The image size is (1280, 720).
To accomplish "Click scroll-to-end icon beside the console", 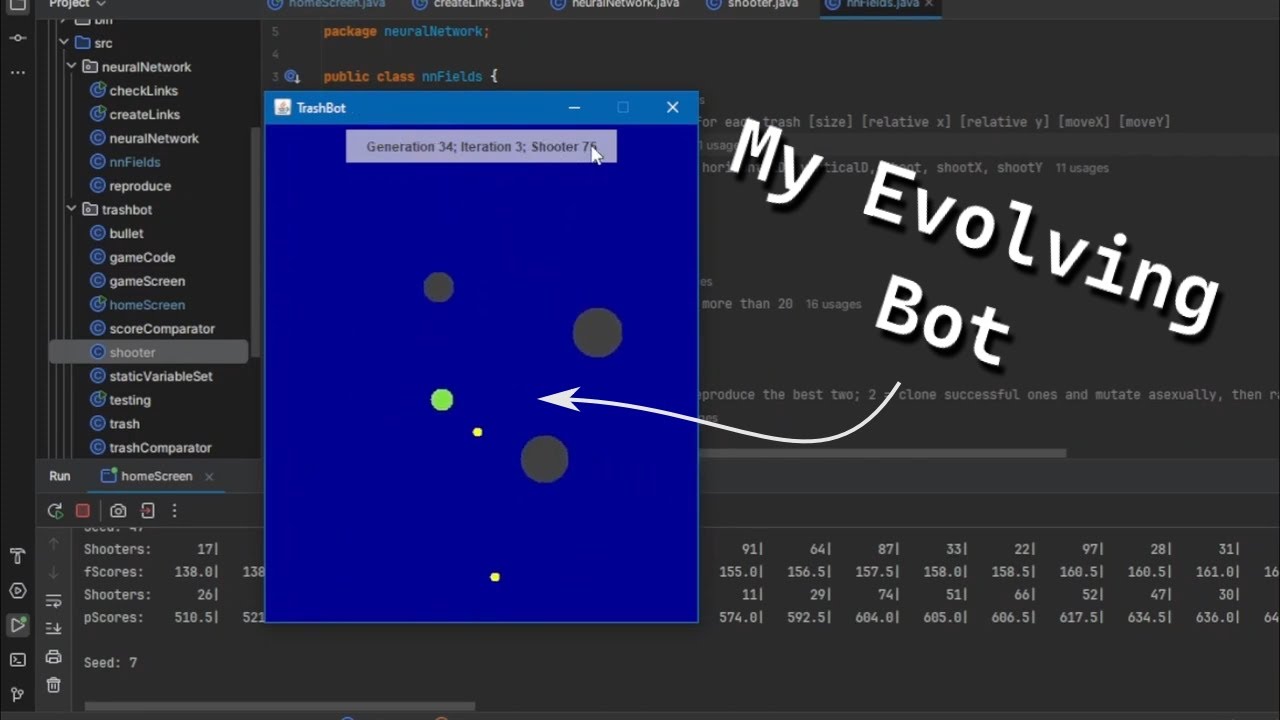I will (54, 628).
